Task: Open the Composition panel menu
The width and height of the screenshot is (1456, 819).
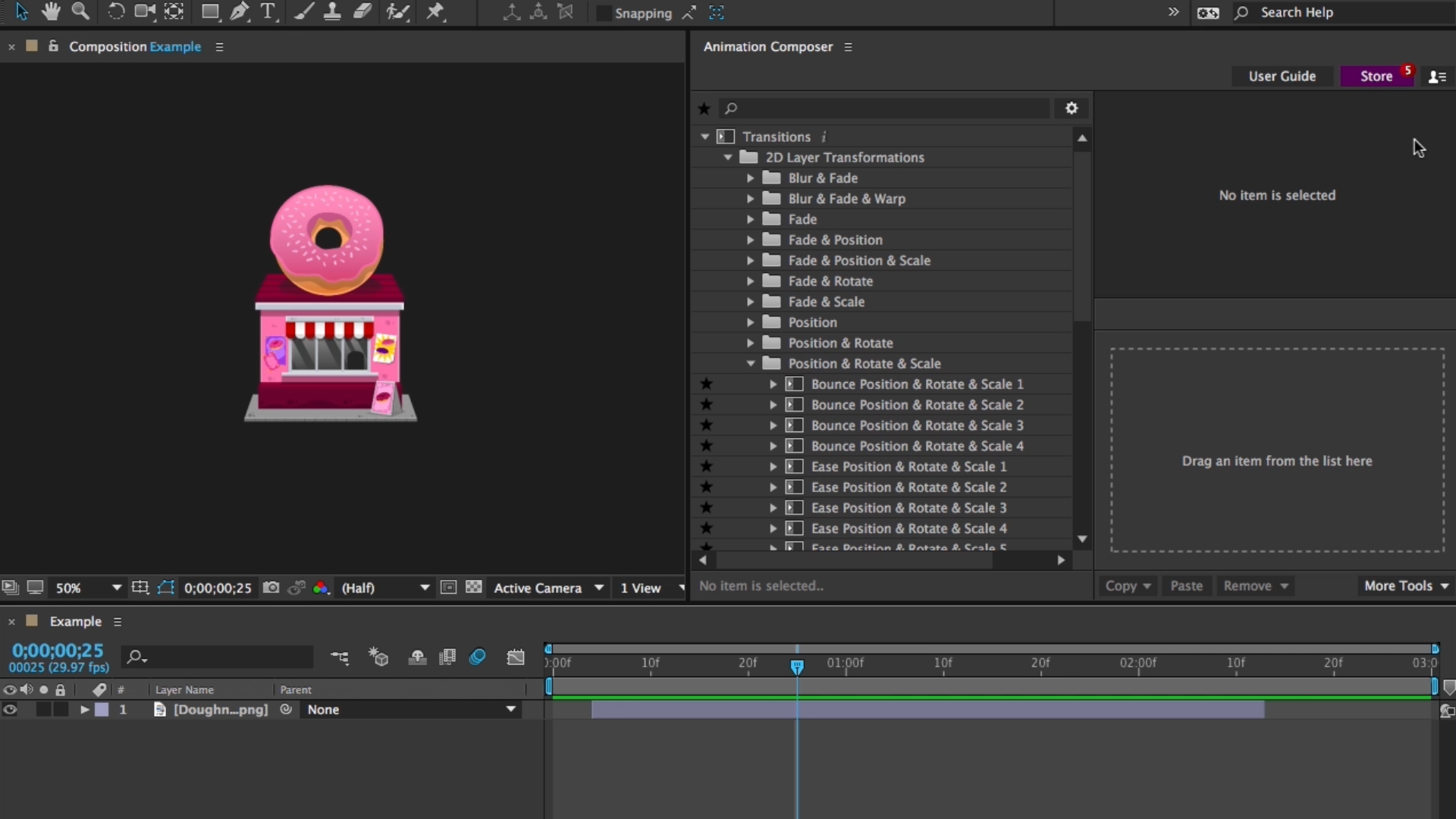Action: click(x=219, y=46)
